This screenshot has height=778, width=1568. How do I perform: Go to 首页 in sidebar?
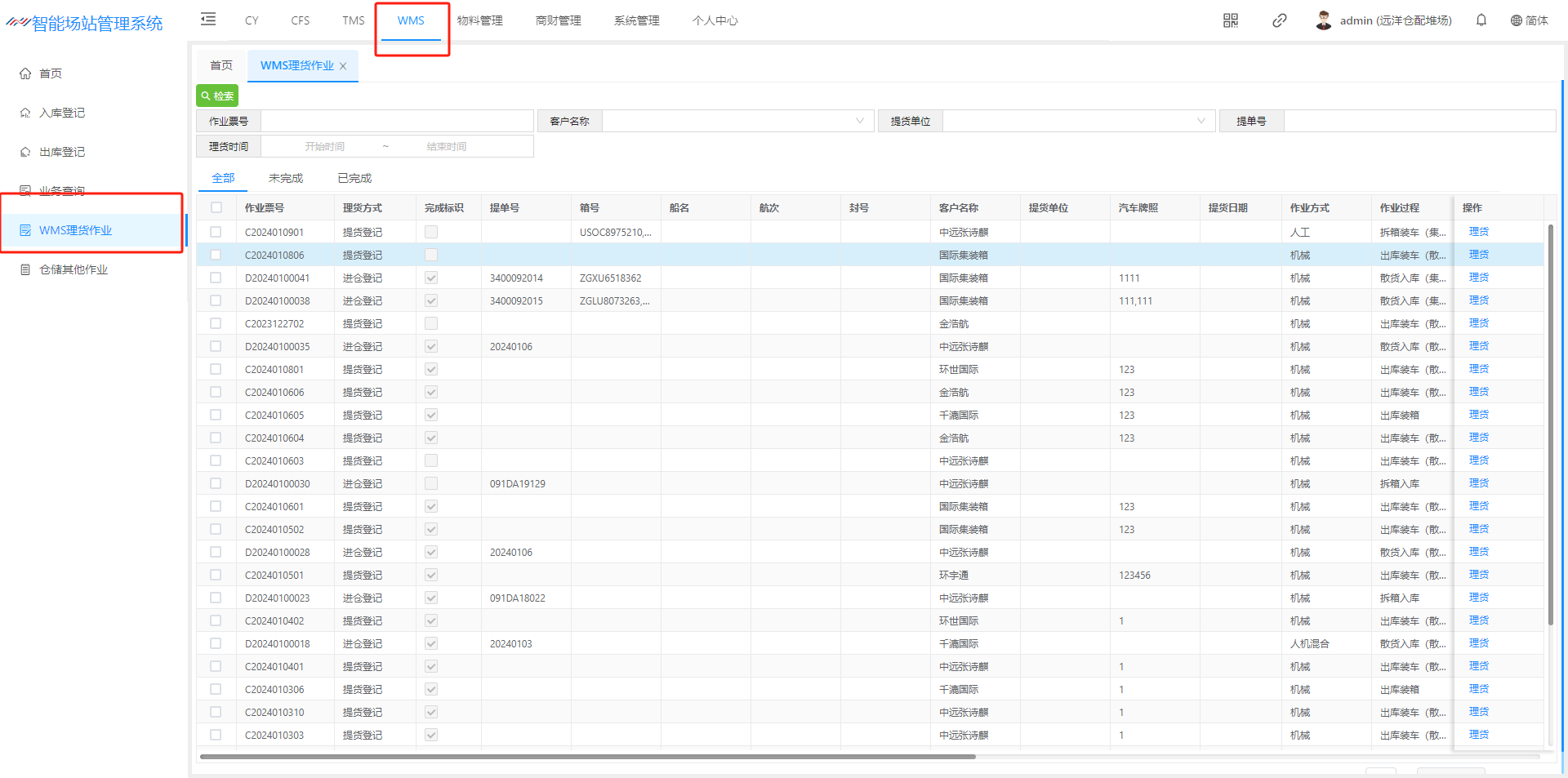point(51,73)
